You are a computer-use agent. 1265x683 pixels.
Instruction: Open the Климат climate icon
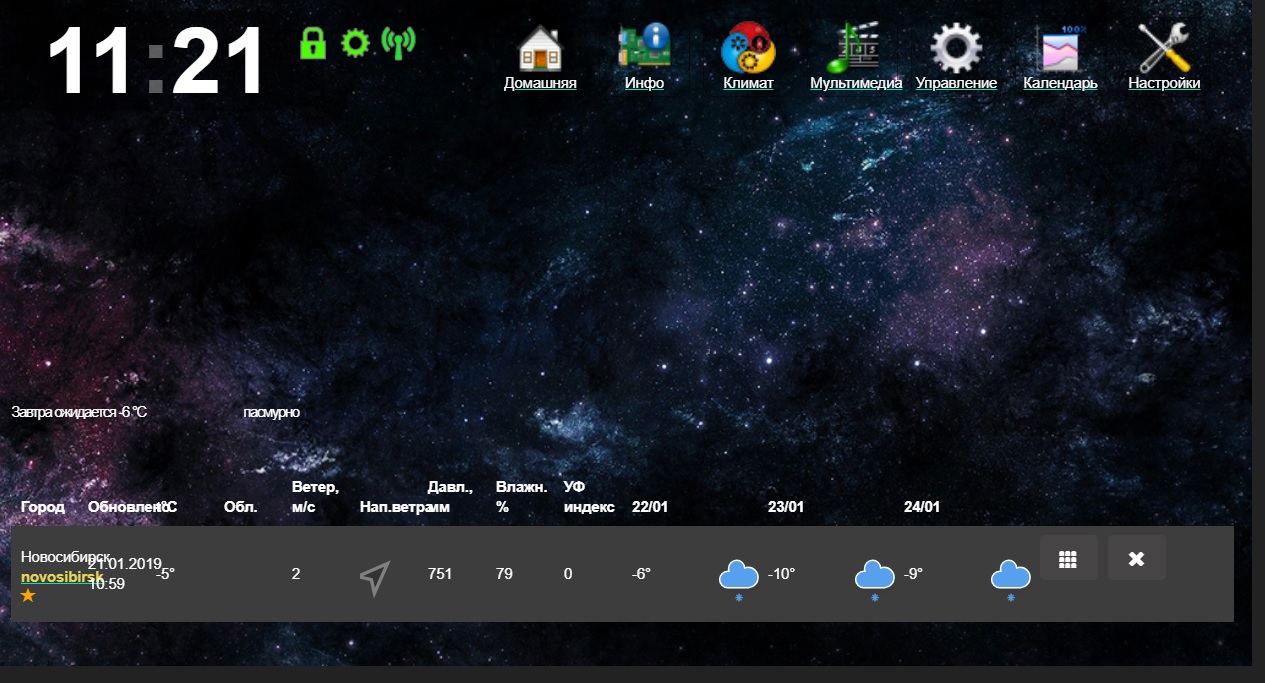[748, 47]
